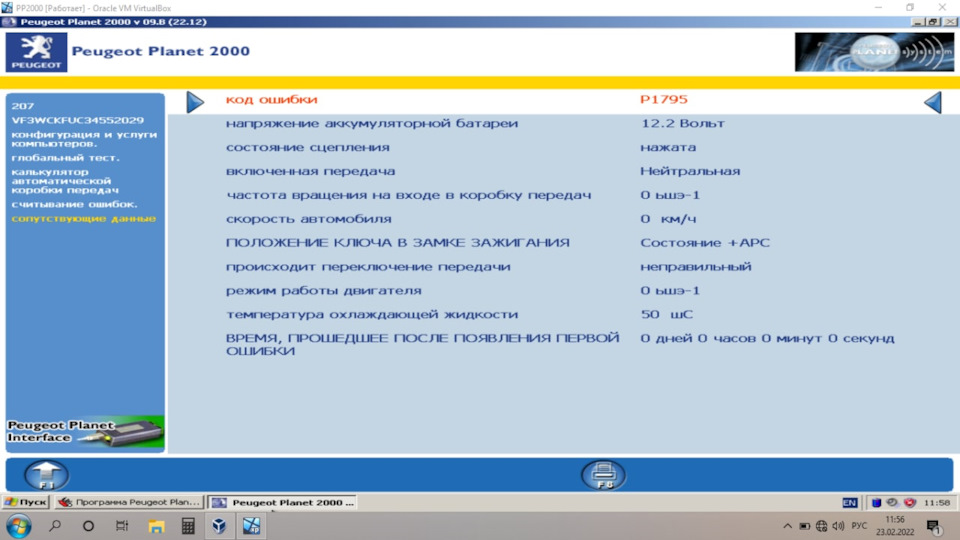
Task: Click режим работы двигателя label
Action: pyautogui.click(x=323, y=291)
